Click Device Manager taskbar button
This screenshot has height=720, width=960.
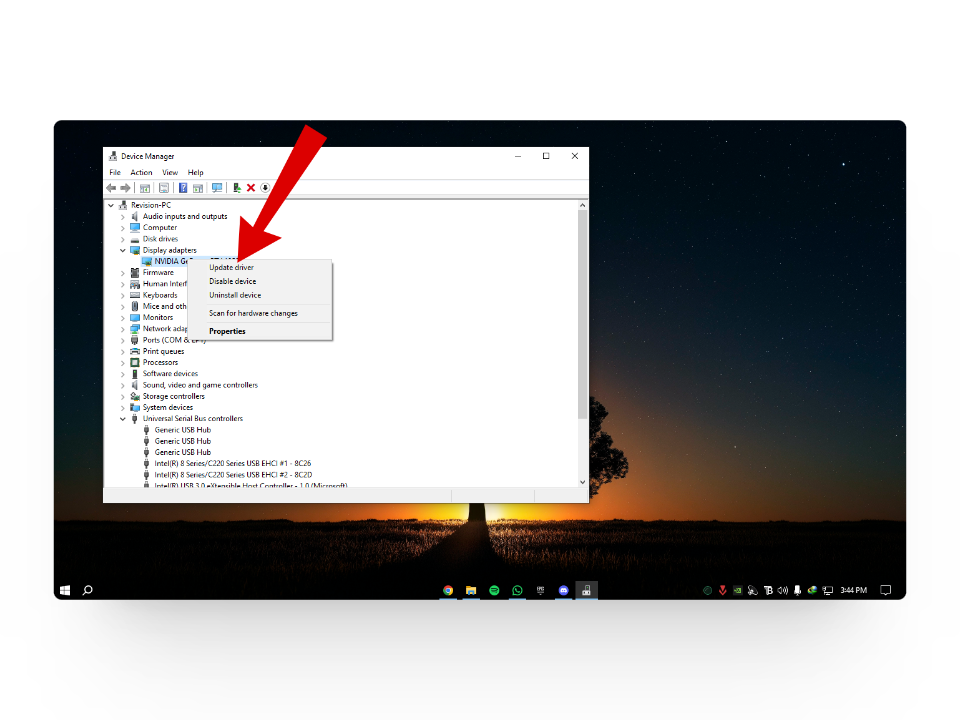587,590
